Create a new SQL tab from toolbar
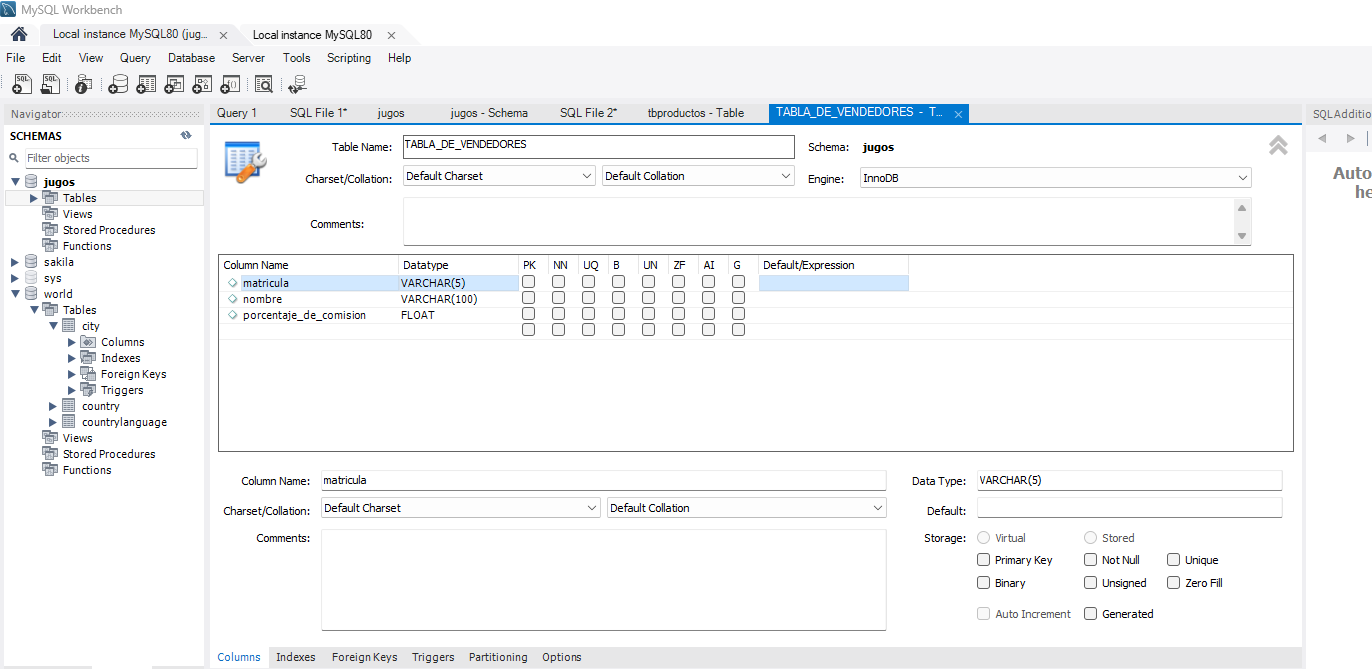This screenshot has width=1372, height=669. click(22, 85)
